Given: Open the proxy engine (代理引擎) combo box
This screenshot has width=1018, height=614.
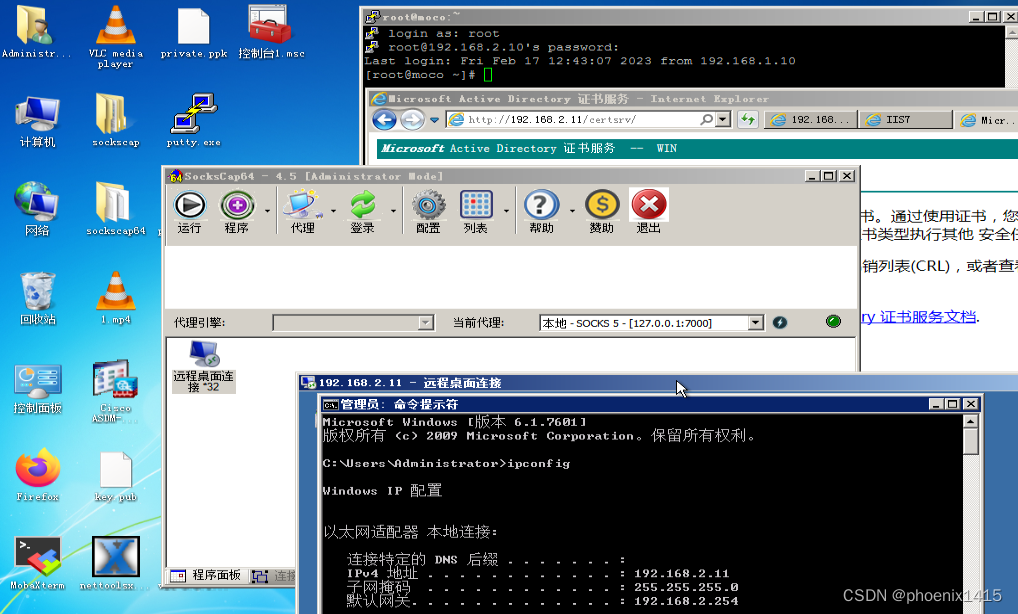Looking at the screenshot, I should click(x=353, y=323).
